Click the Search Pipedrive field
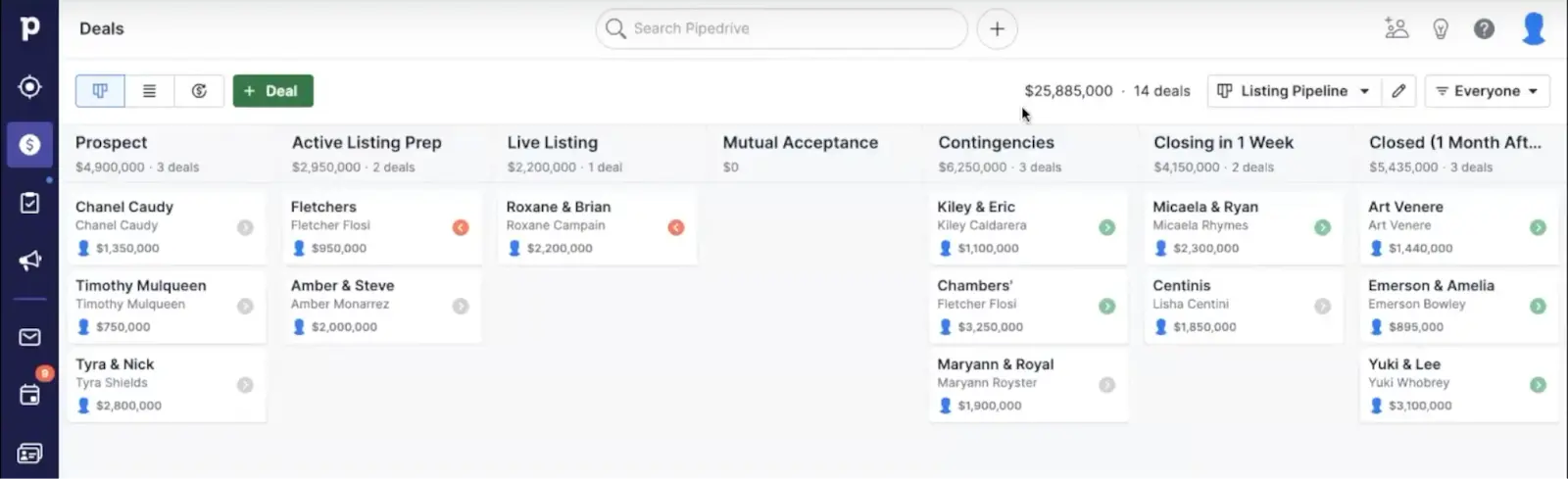1568x479 pixels. coord(781,29)
